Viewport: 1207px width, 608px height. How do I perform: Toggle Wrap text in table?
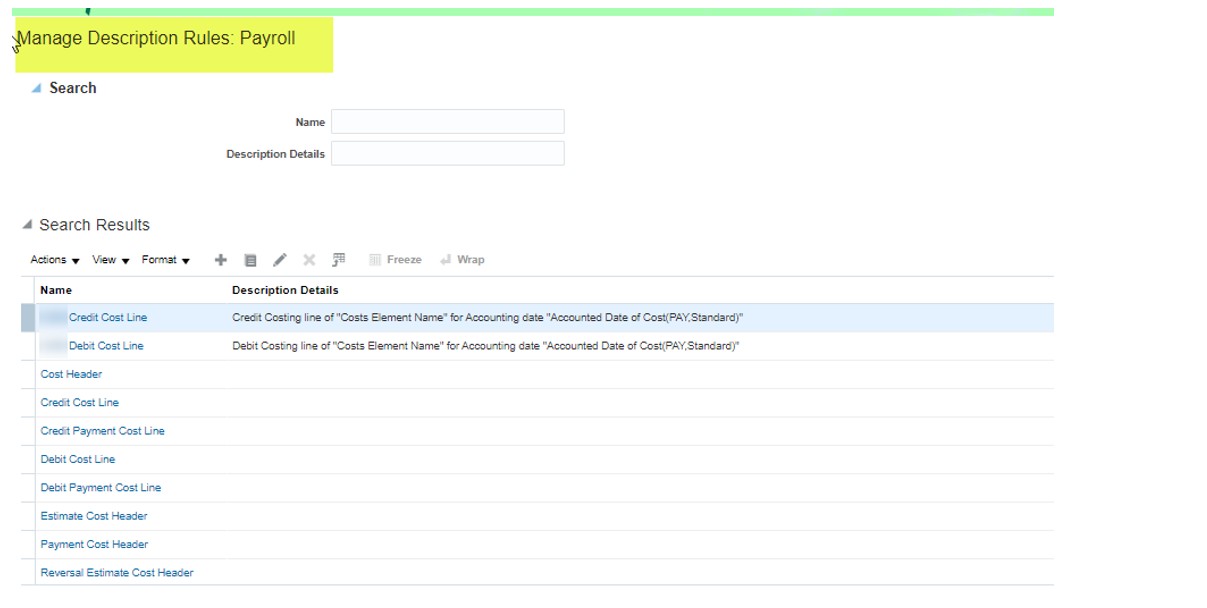coord(462,260)
